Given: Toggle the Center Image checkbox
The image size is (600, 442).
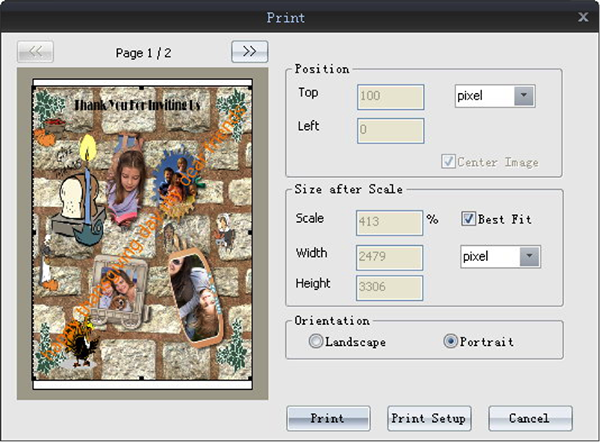Looking at the screenshot, I should tap(448, 162).
